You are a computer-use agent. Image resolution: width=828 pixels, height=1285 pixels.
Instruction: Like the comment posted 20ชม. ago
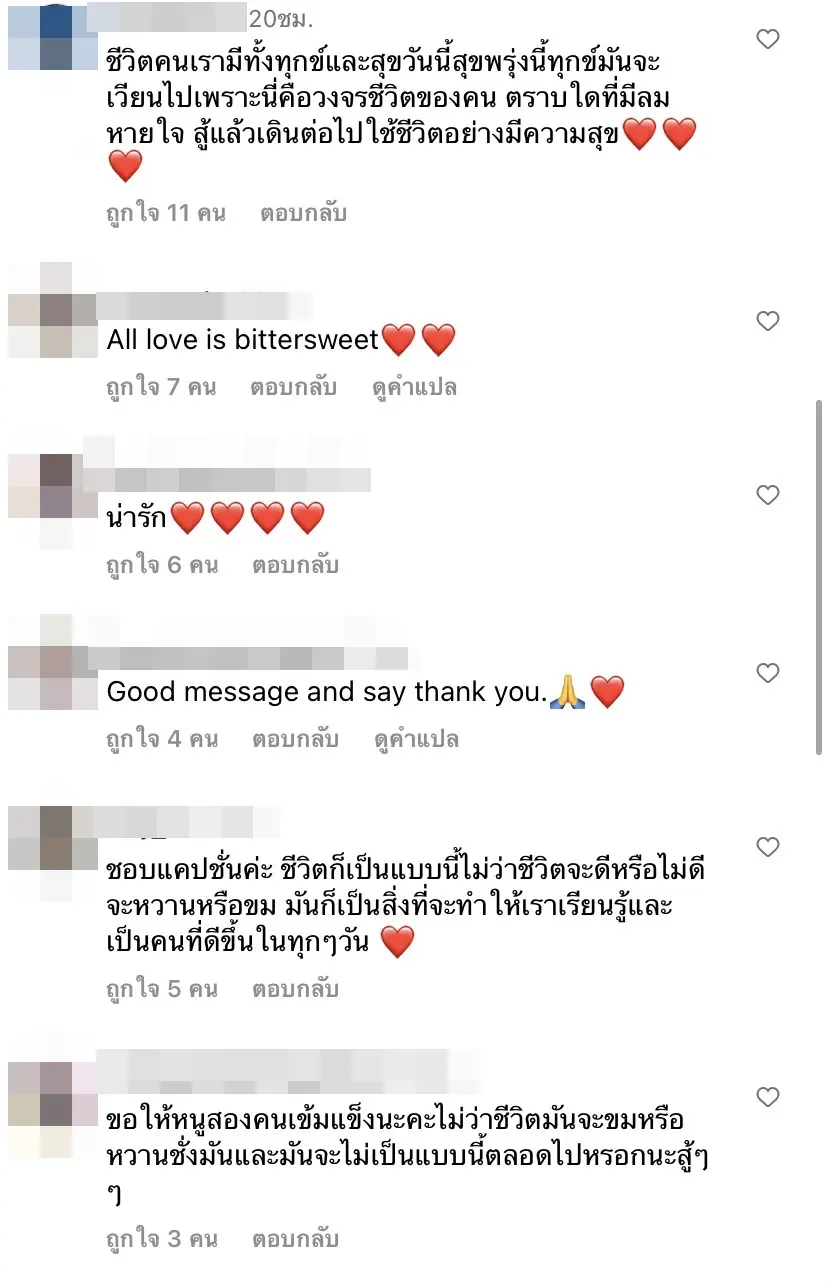click(767, 40)
